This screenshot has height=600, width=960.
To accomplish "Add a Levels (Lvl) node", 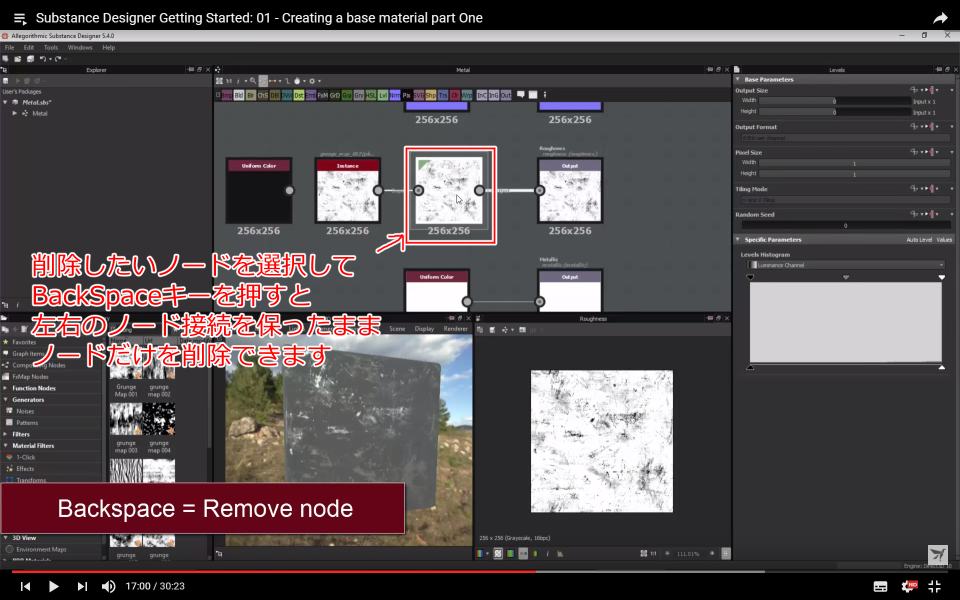I will click(383, 95).
